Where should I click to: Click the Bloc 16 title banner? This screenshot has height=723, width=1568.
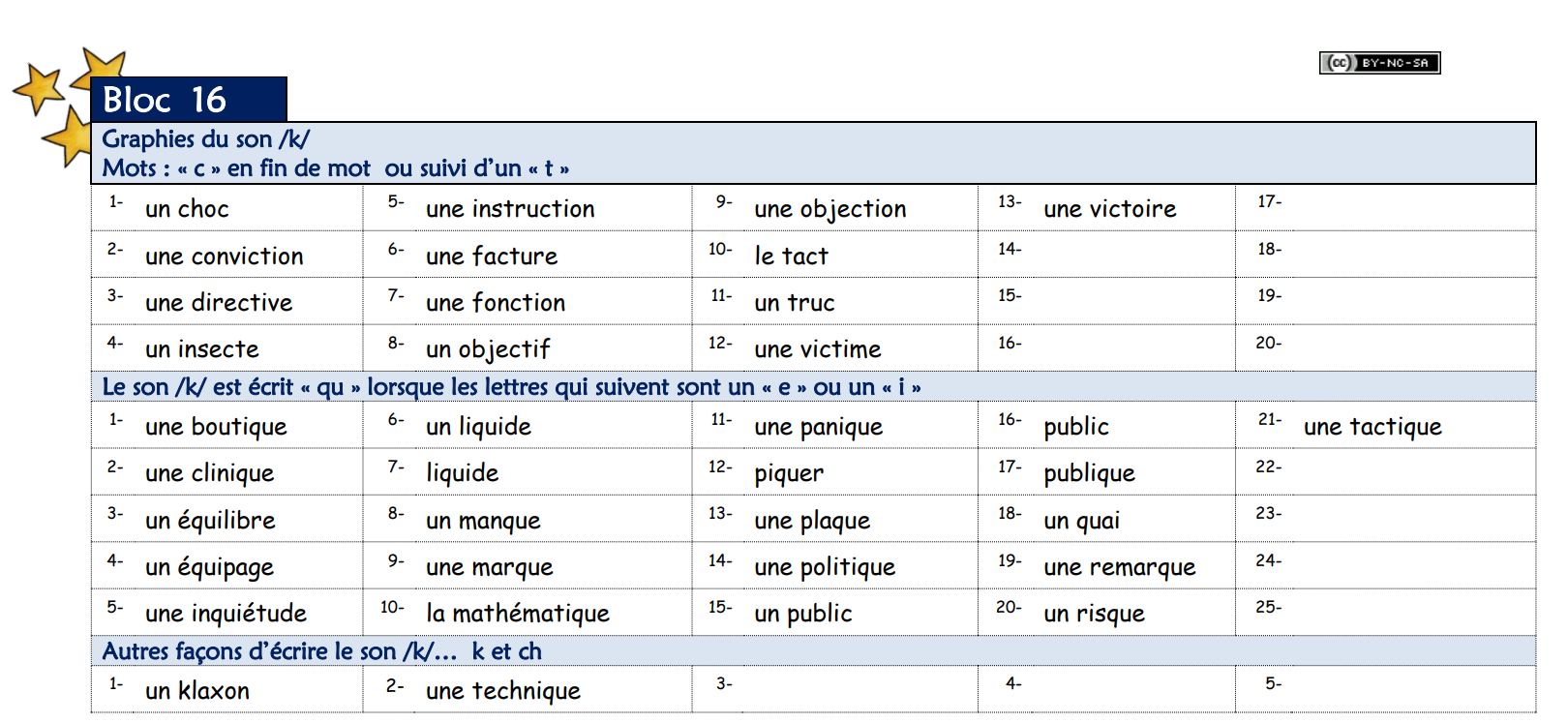click(189, 100)
